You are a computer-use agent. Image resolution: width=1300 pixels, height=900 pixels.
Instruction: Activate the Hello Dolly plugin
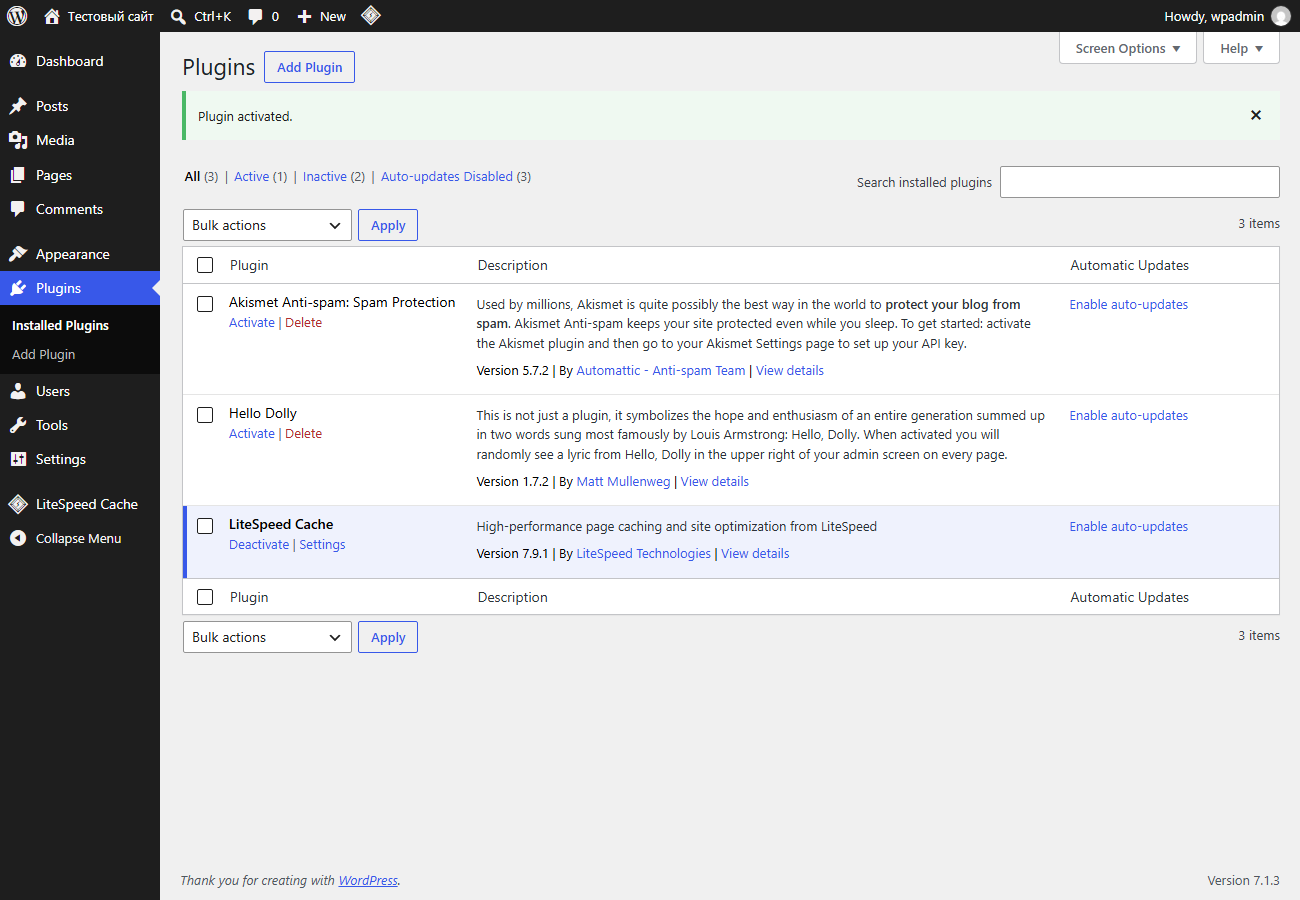tap(252, 434)
